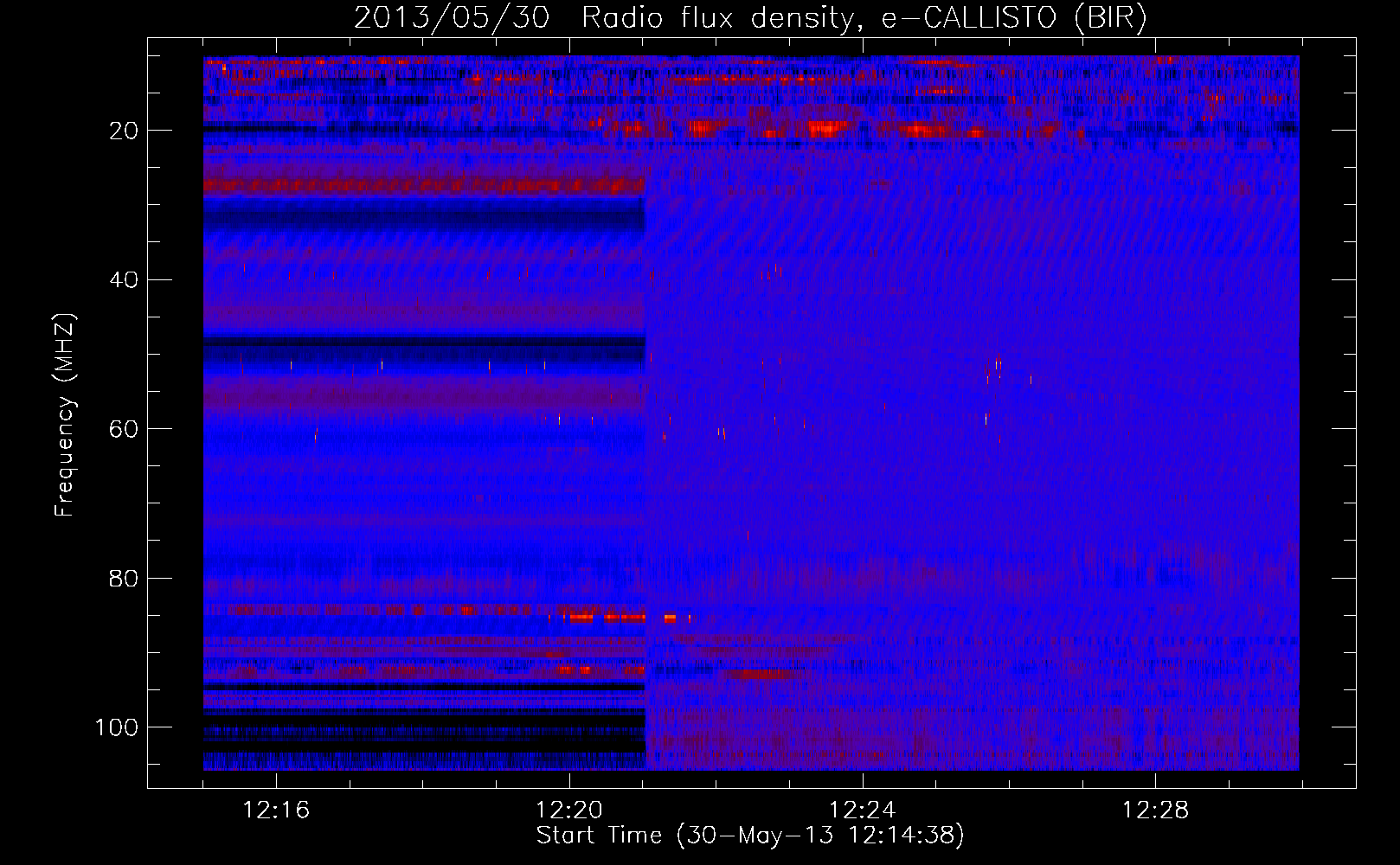The height and width of the screenshot is (865, 1400).
Task: Click the '60' frequency tick label
Action: [124, 429]
